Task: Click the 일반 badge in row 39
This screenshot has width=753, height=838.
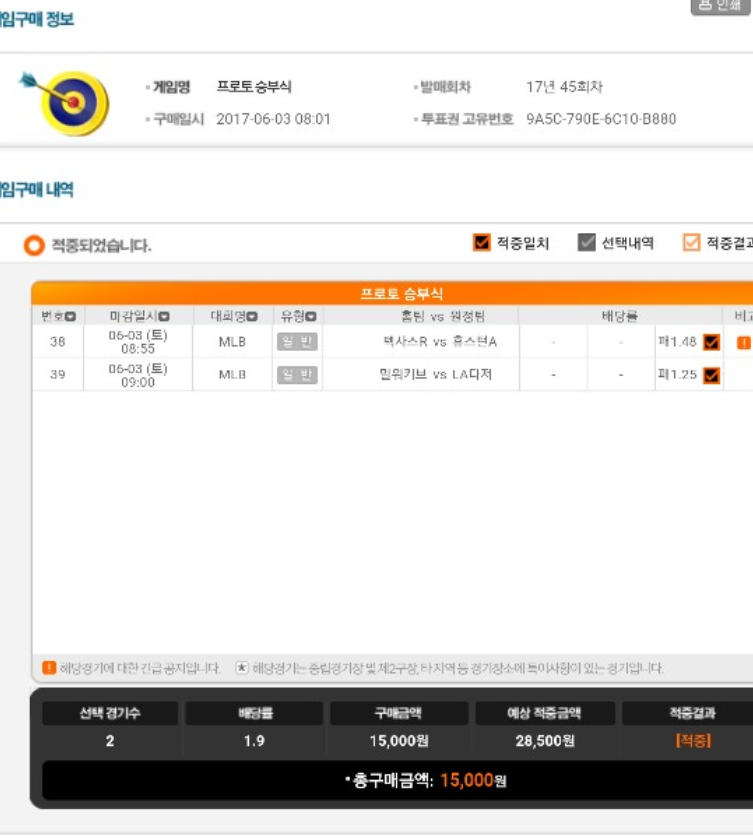Action: tap(297, 375)
